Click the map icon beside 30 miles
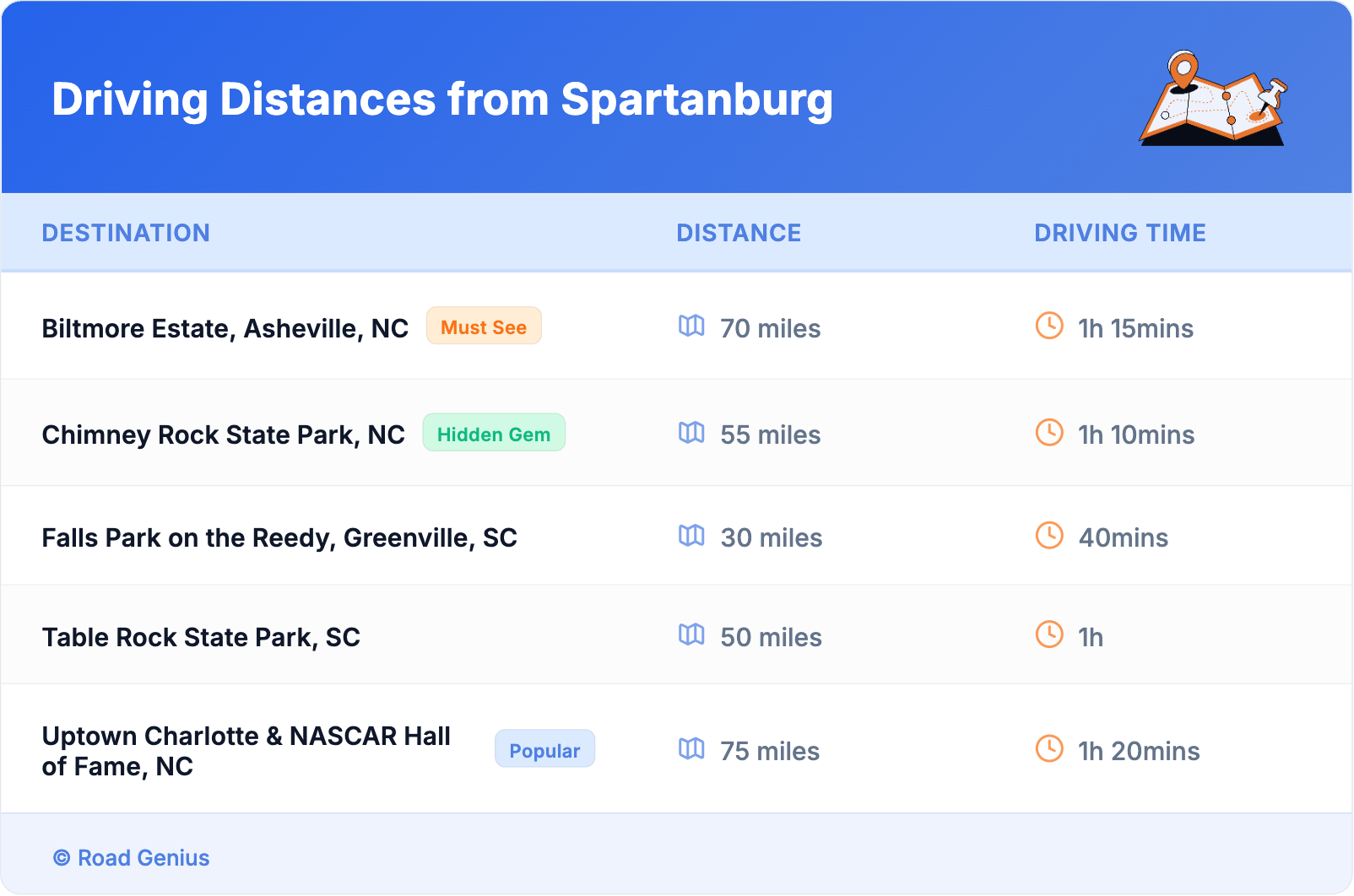This screenshot has height=896, width=1354. [691, 536]
